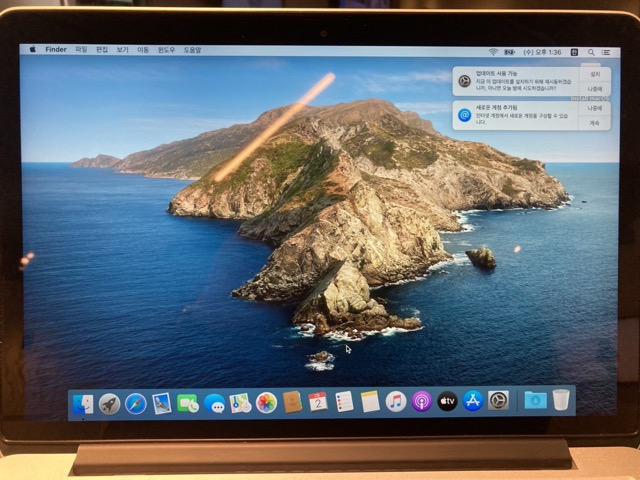This screenshot has height=480, width=640.
Task: Open the Music app icon
Action: (x=396, y=402)
